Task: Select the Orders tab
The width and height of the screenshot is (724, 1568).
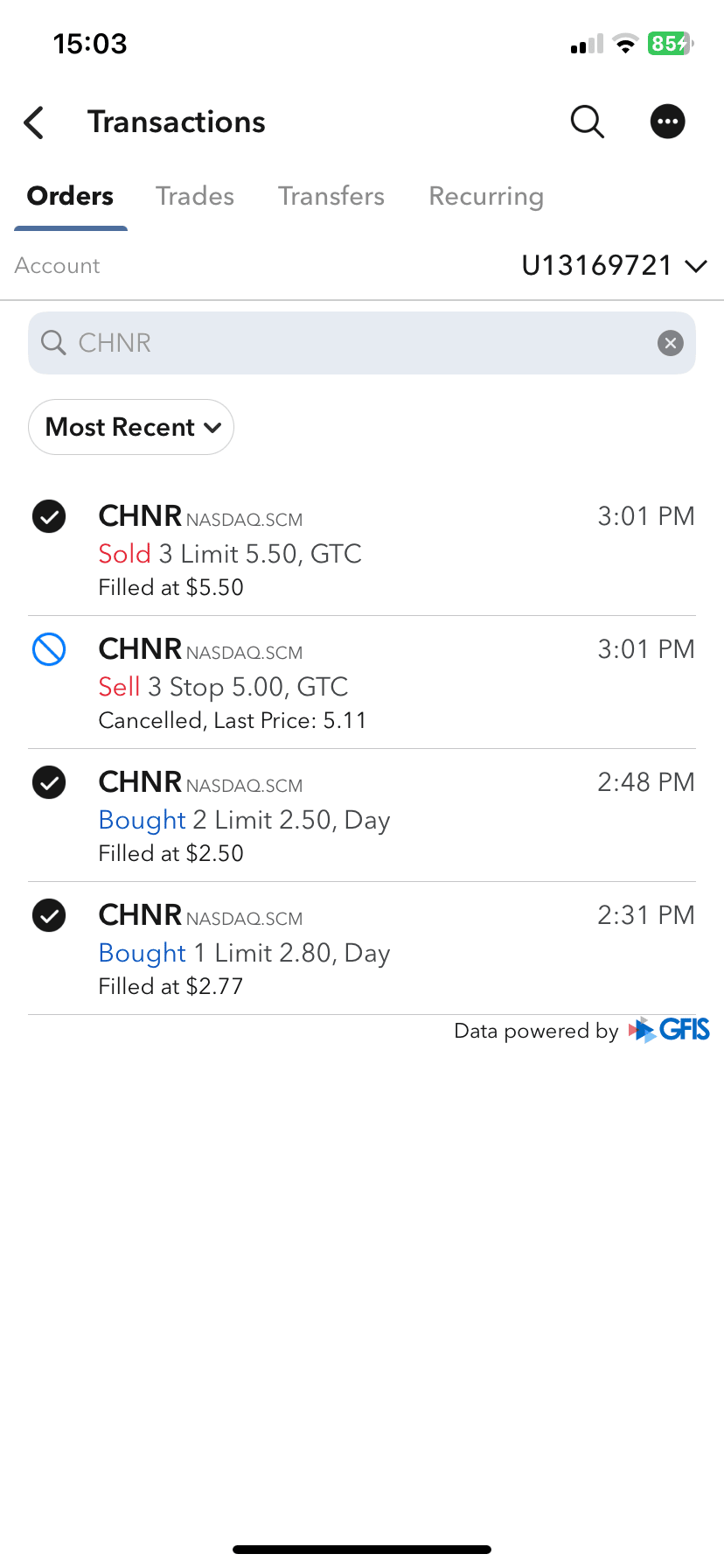Action: point(71,196)
